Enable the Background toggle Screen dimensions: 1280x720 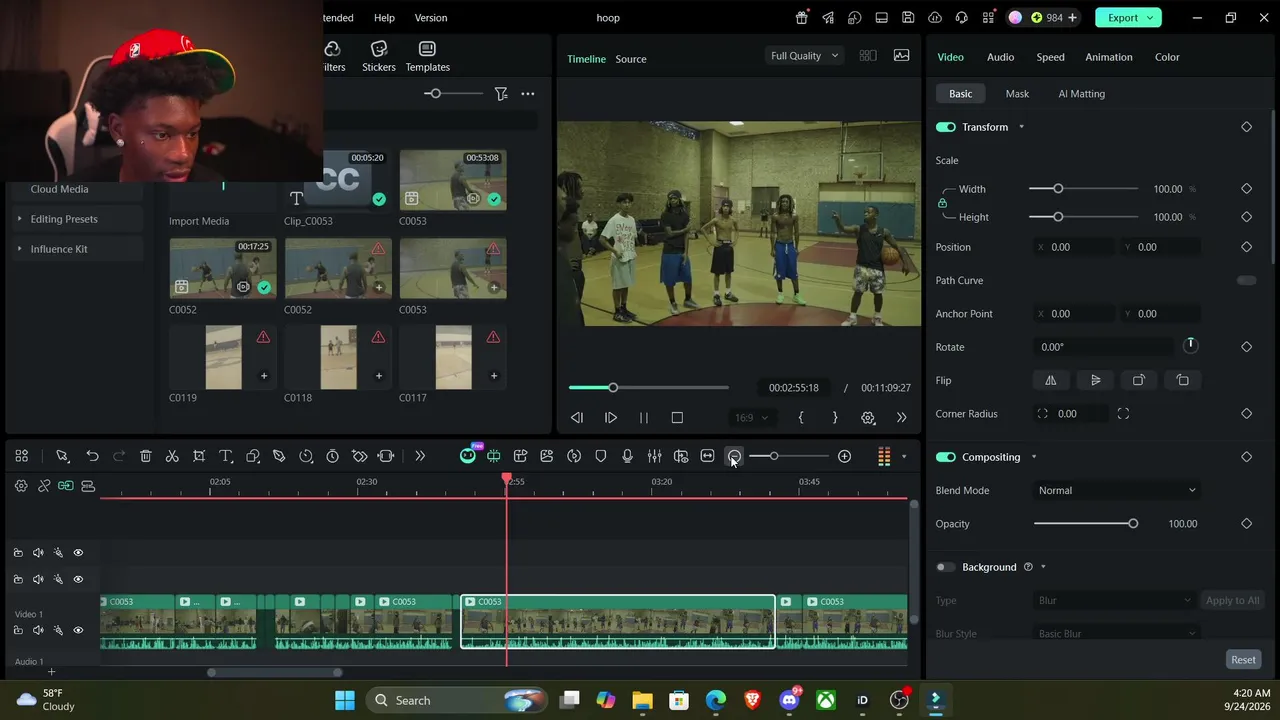[x=945, y=567]
